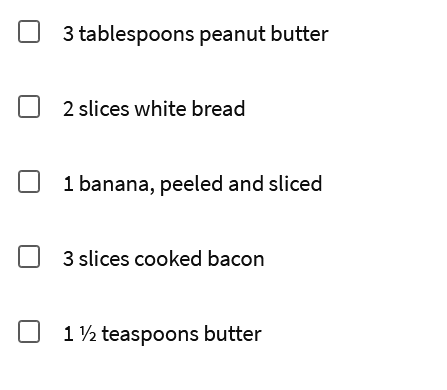This screenshot has height=390, width=447.
Task: Click the word 'sliced' after 'and'
Action: (295, 184)
